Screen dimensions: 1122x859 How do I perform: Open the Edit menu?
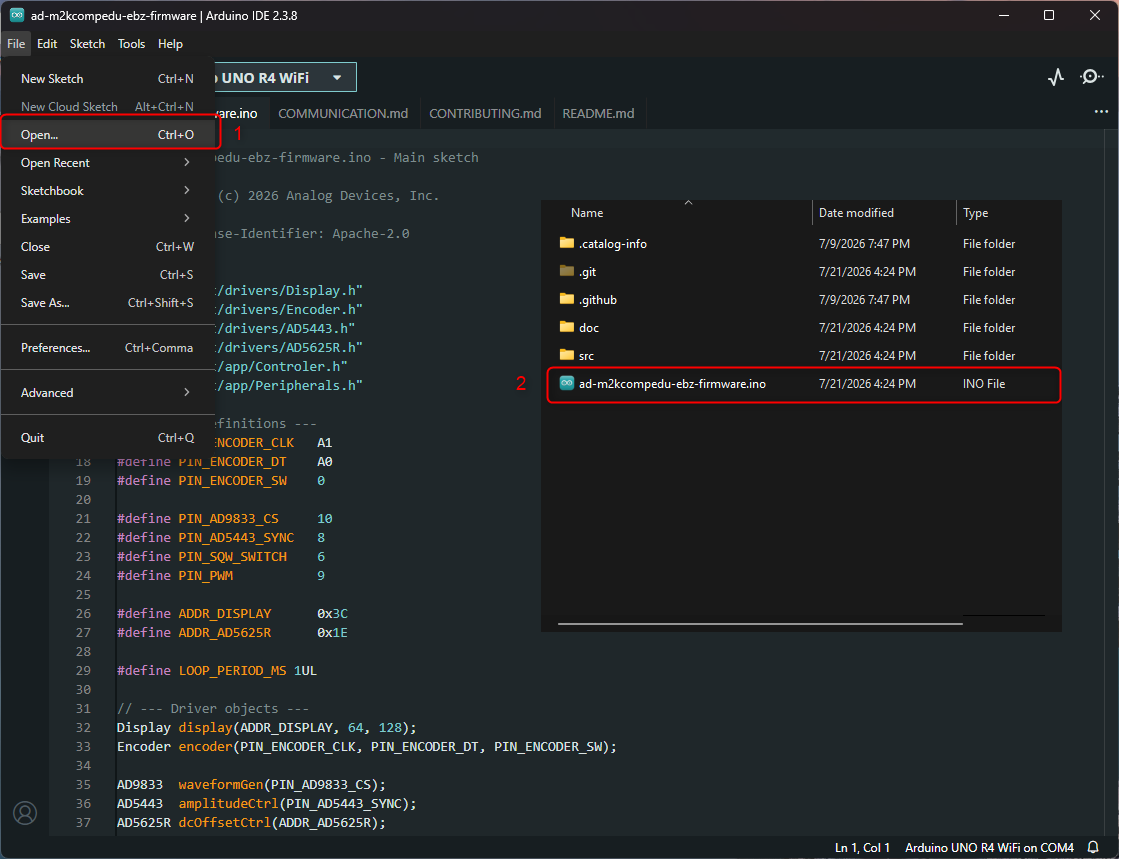tap(47, 44)
